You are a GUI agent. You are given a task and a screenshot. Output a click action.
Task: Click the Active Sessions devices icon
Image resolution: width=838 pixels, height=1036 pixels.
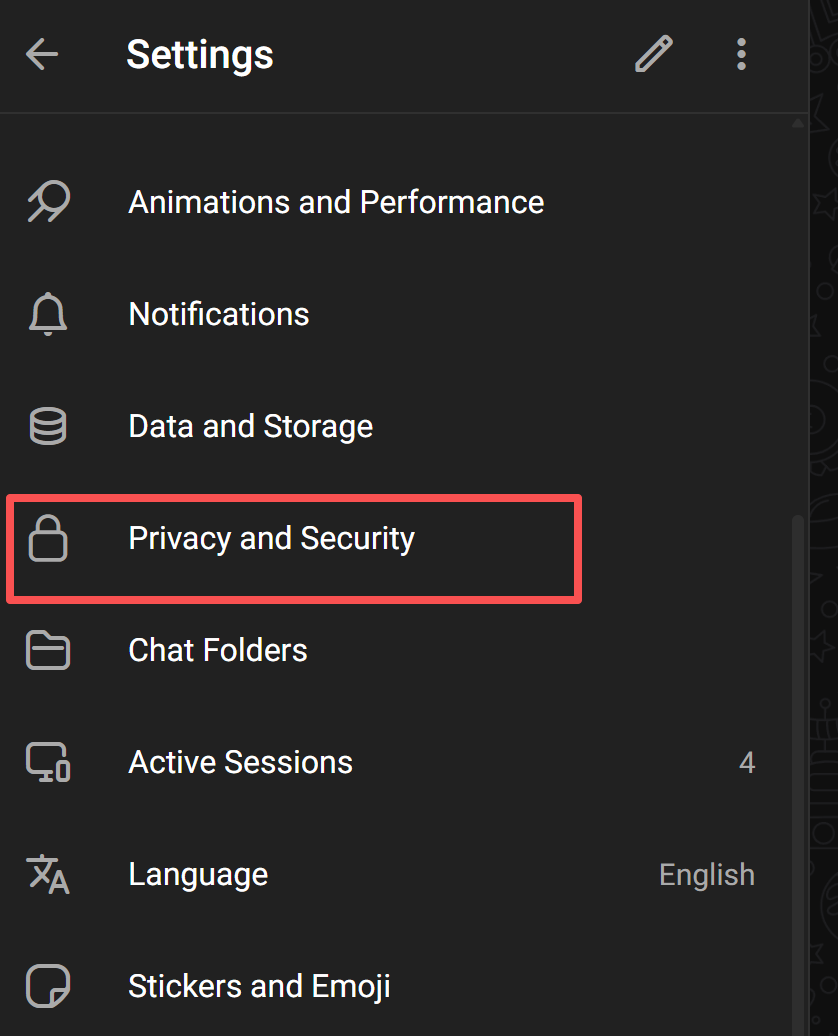click(48, 763)
